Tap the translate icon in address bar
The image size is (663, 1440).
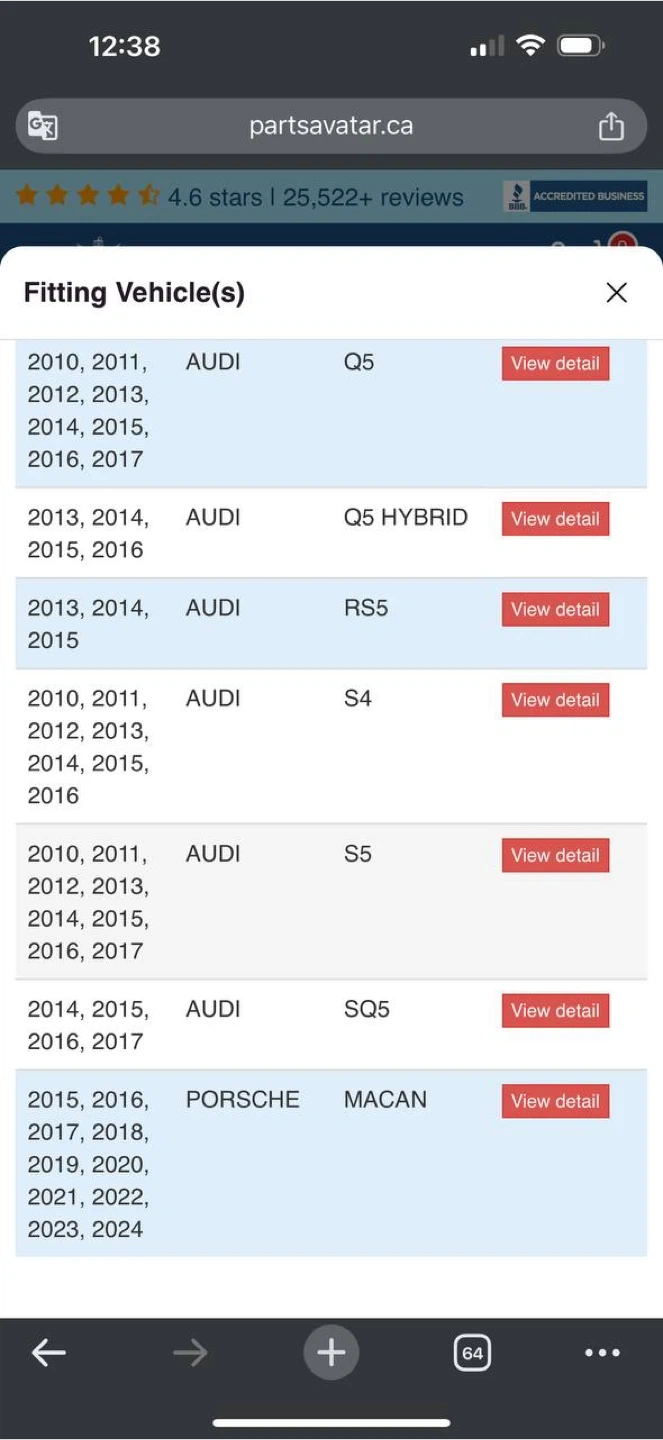(43, 126)
